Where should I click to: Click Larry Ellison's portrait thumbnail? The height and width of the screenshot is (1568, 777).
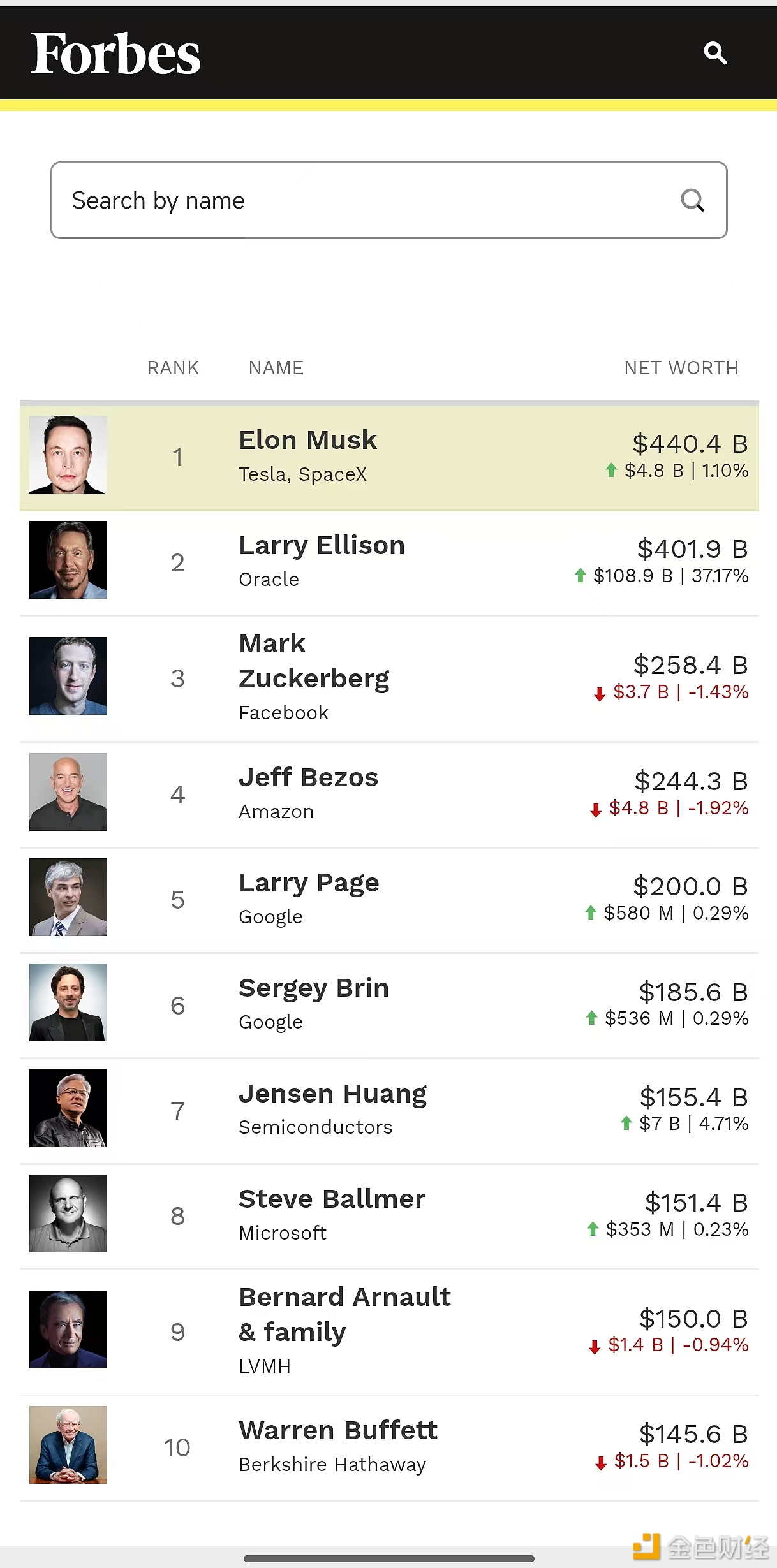point(68,560)
